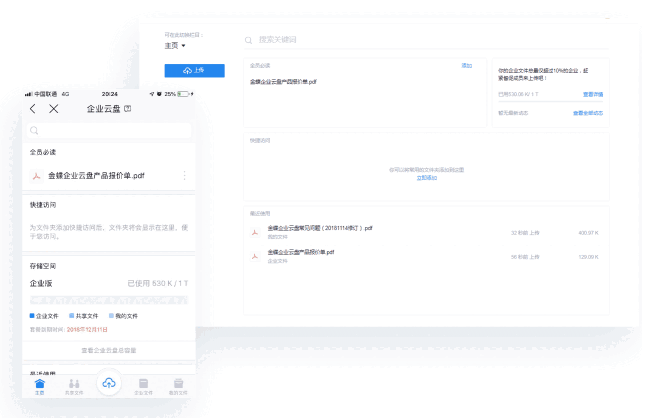
Task: Switch to 共享文件 tab in mobile bottom bar
Action: (74, 387)
